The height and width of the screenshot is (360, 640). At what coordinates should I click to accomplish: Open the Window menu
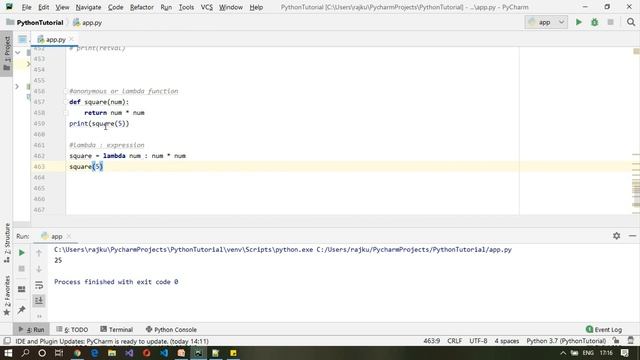231,7
